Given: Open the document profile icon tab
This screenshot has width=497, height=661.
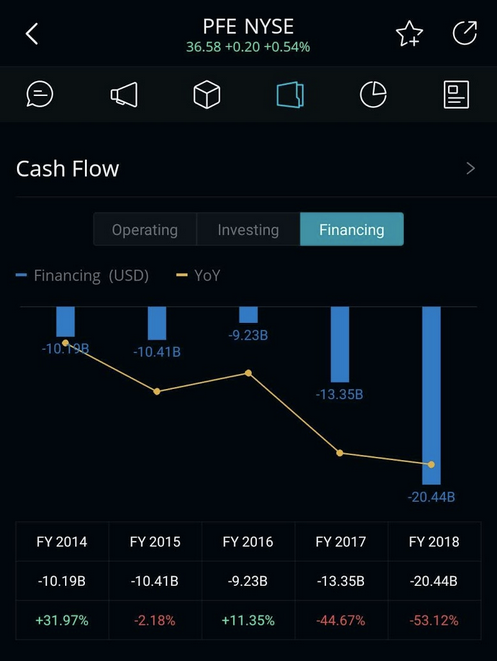Looking at the screenshot, I should point(456,94).
